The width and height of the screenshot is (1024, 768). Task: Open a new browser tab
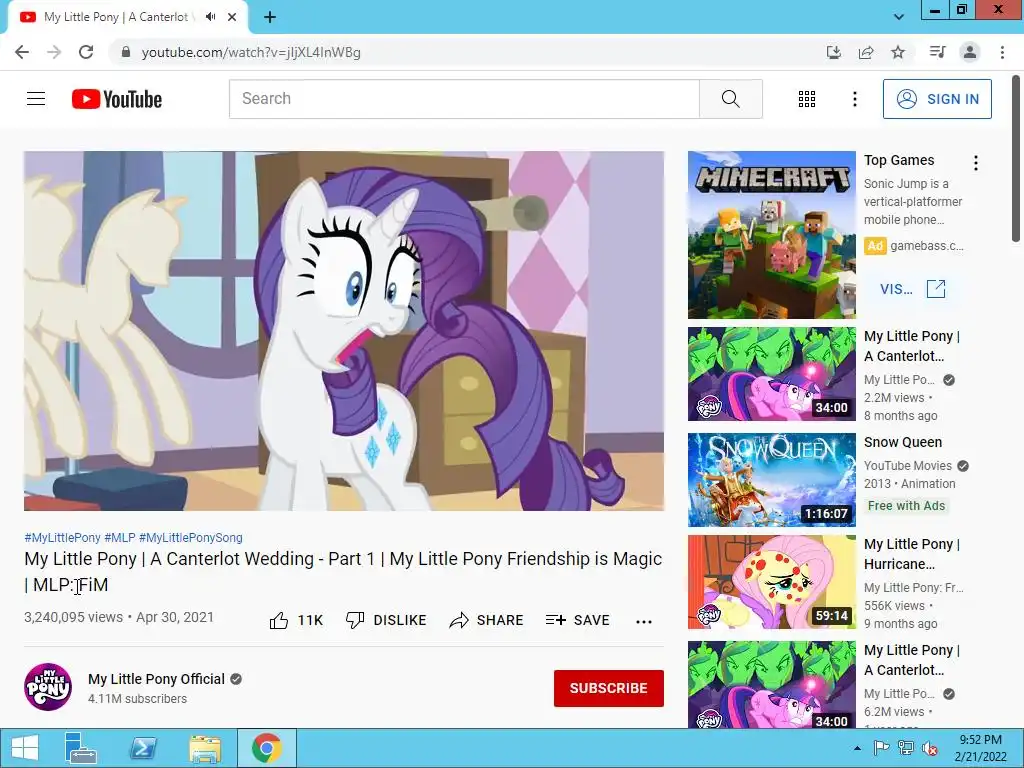(270, 17)
